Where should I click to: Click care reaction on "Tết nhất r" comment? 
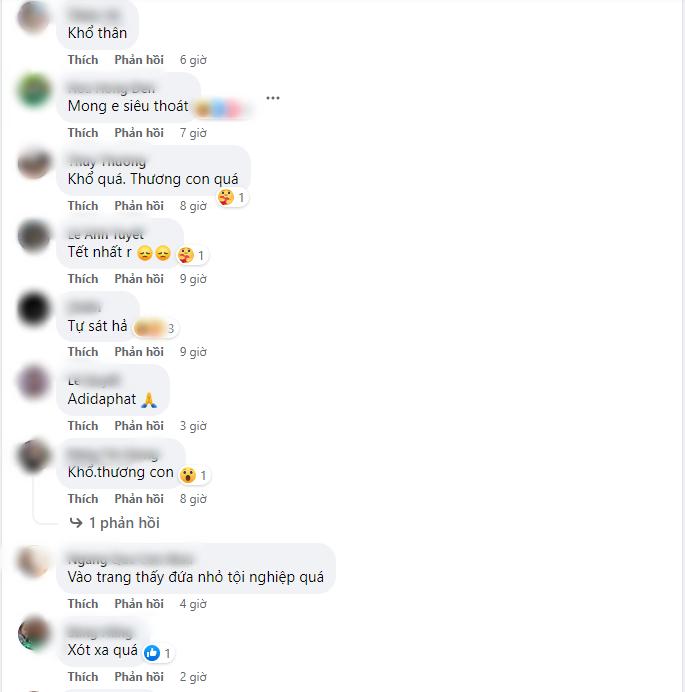185,255
